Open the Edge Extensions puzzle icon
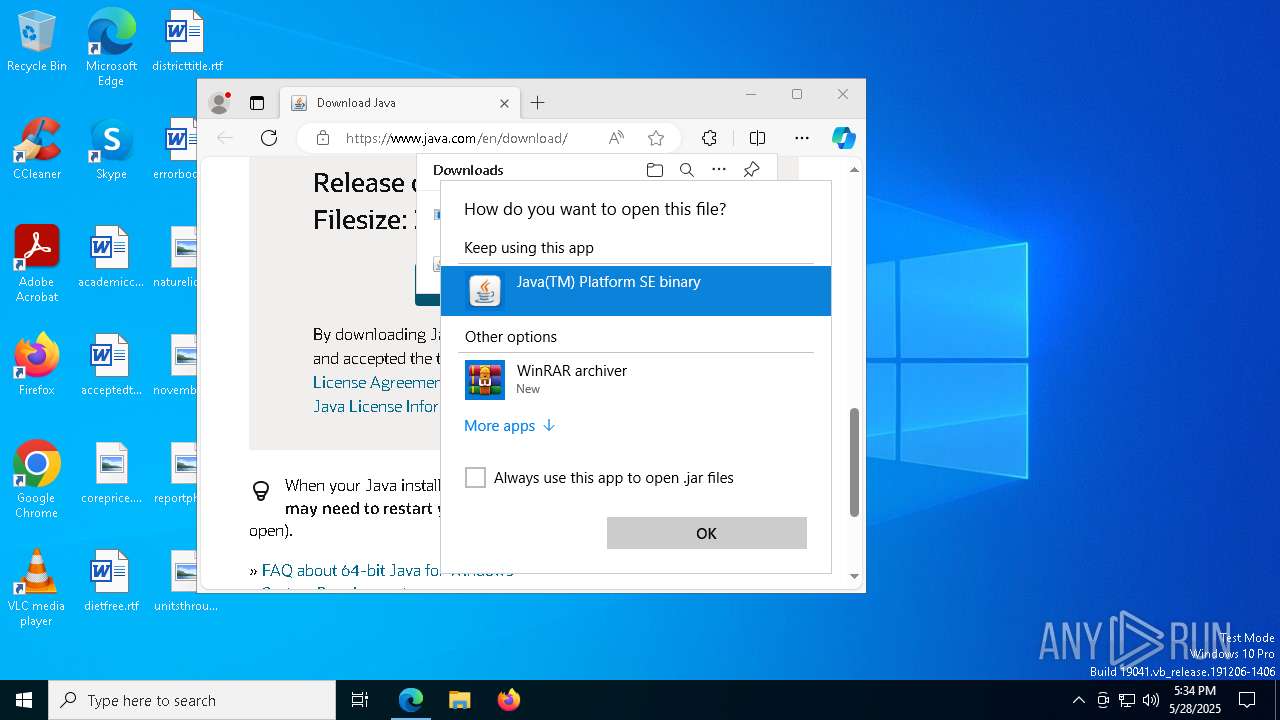This screenshot has height=720, width=1280. (709, 138)
